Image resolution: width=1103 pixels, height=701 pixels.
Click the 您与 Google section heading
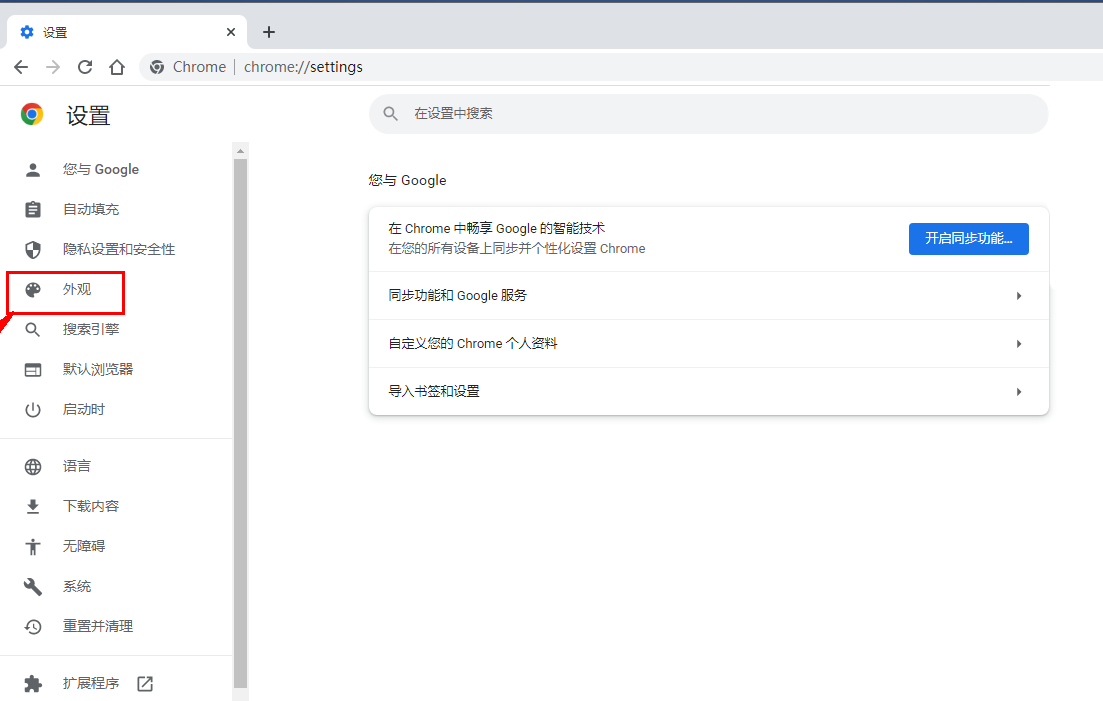pos(407,181)
